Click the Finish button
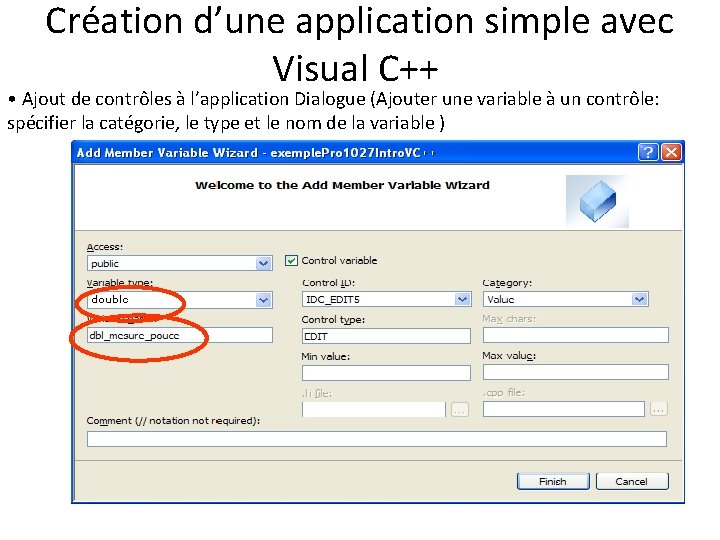The width and height of the screenshot is (720, 540). 553,481
